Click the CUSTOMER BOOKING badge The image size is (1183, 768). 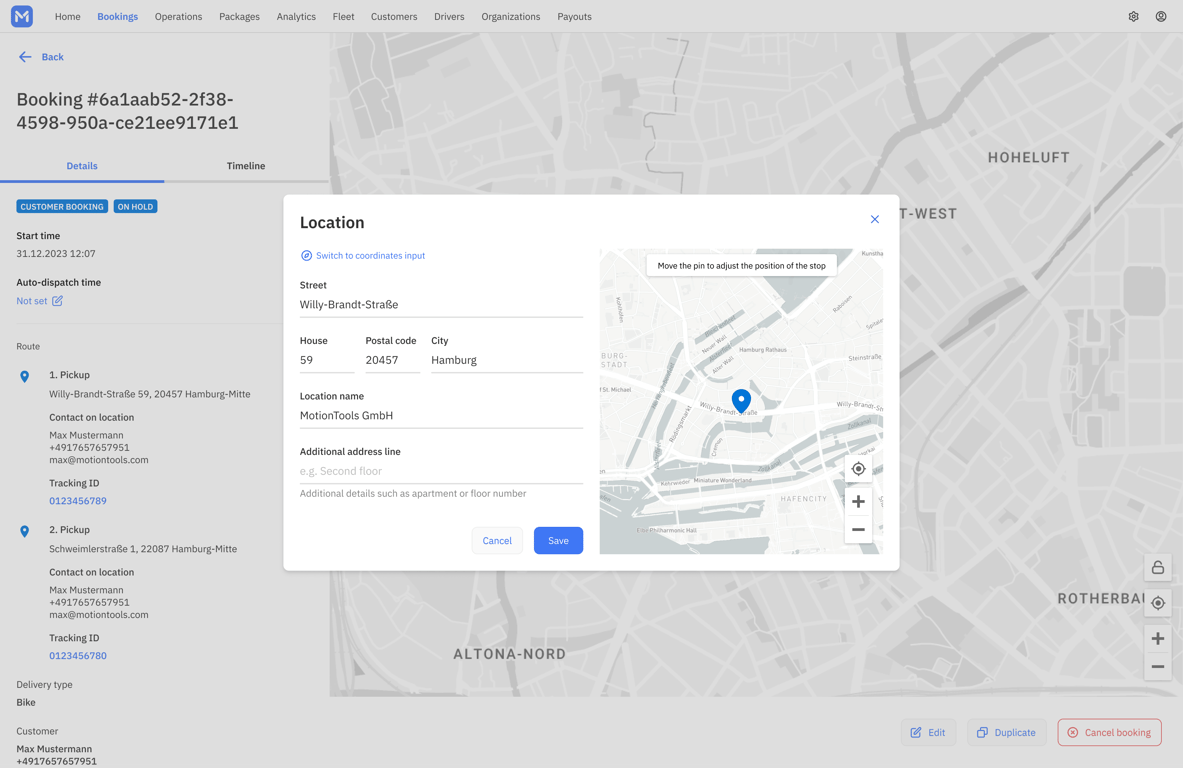tap(62, 207)
